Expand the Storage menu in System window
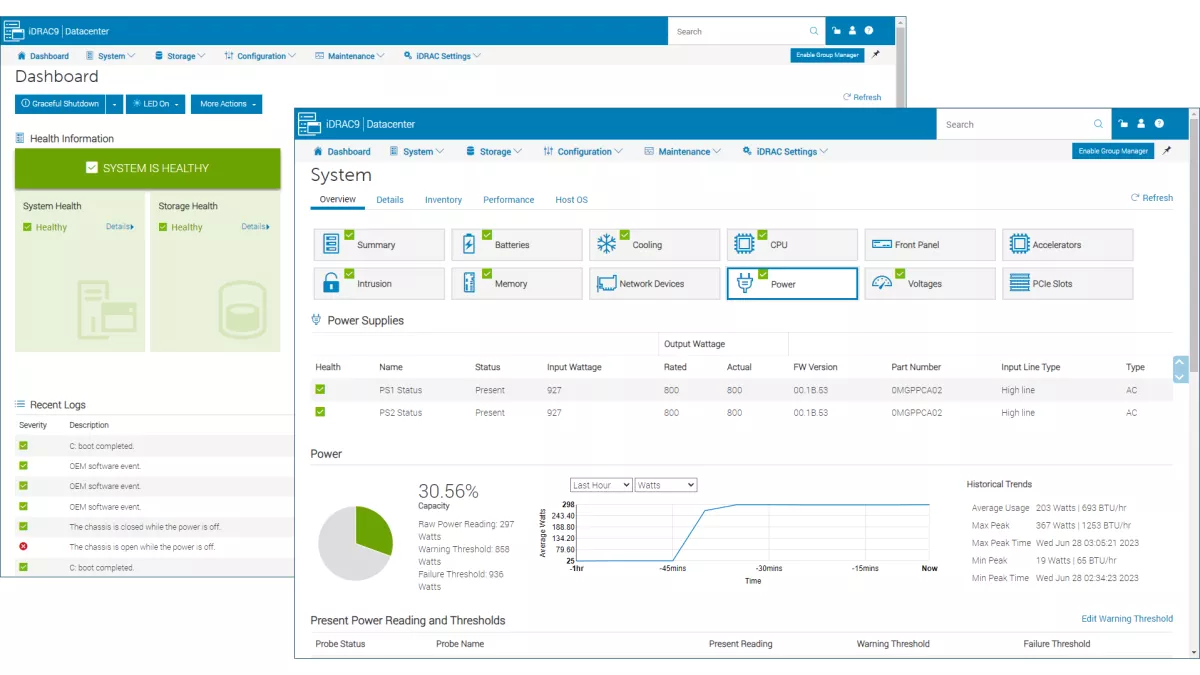The image size is (1200, 675). point(494,152)
